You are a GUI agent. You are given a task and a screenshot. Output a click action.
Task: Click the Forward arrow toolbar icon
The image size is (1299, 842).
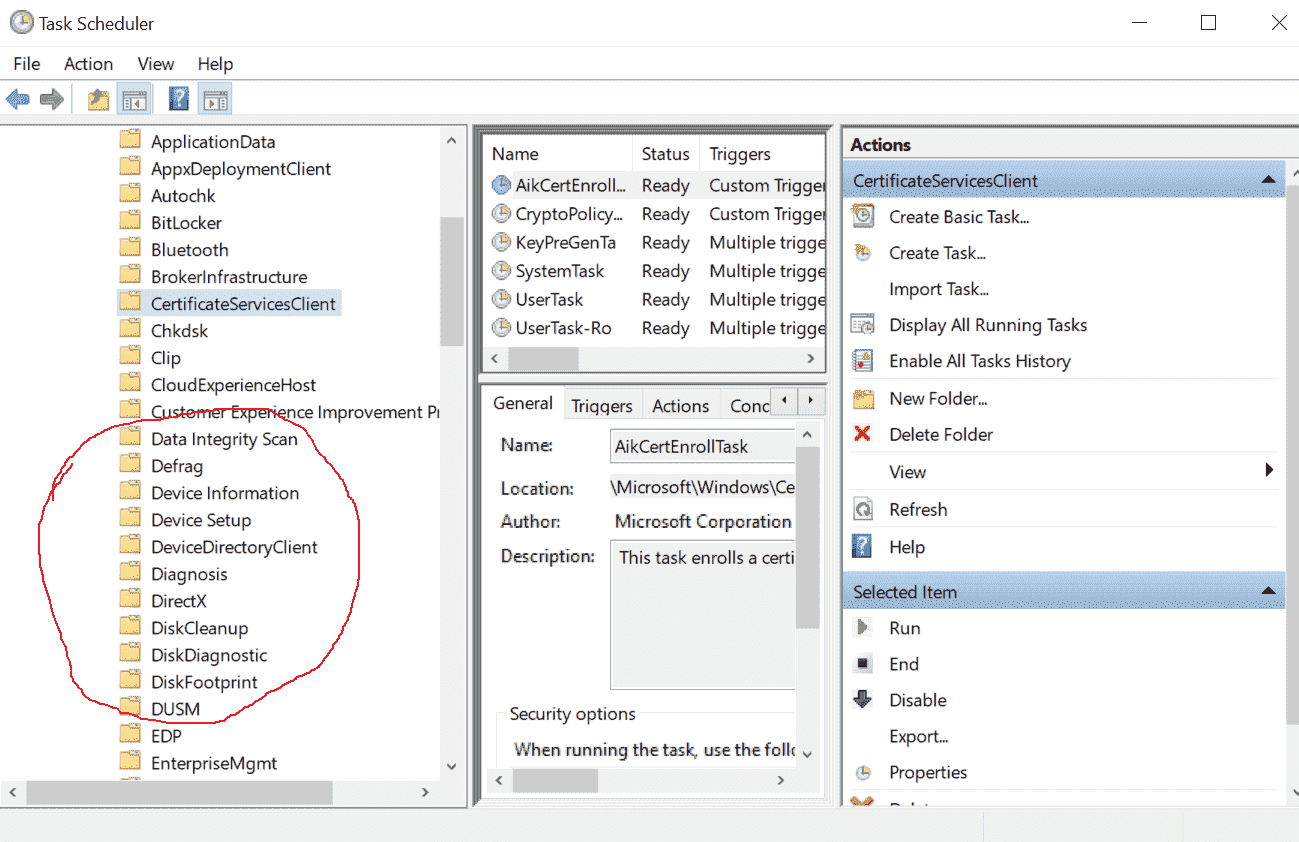52,99
